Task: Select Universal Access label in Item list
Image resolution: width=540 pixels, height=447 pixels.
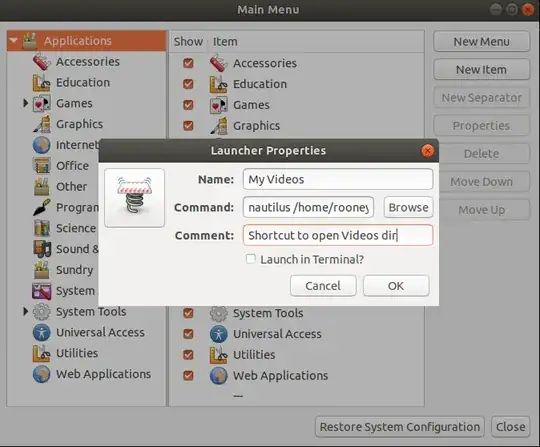Action: pyautogui.click(x=277, y=334)
